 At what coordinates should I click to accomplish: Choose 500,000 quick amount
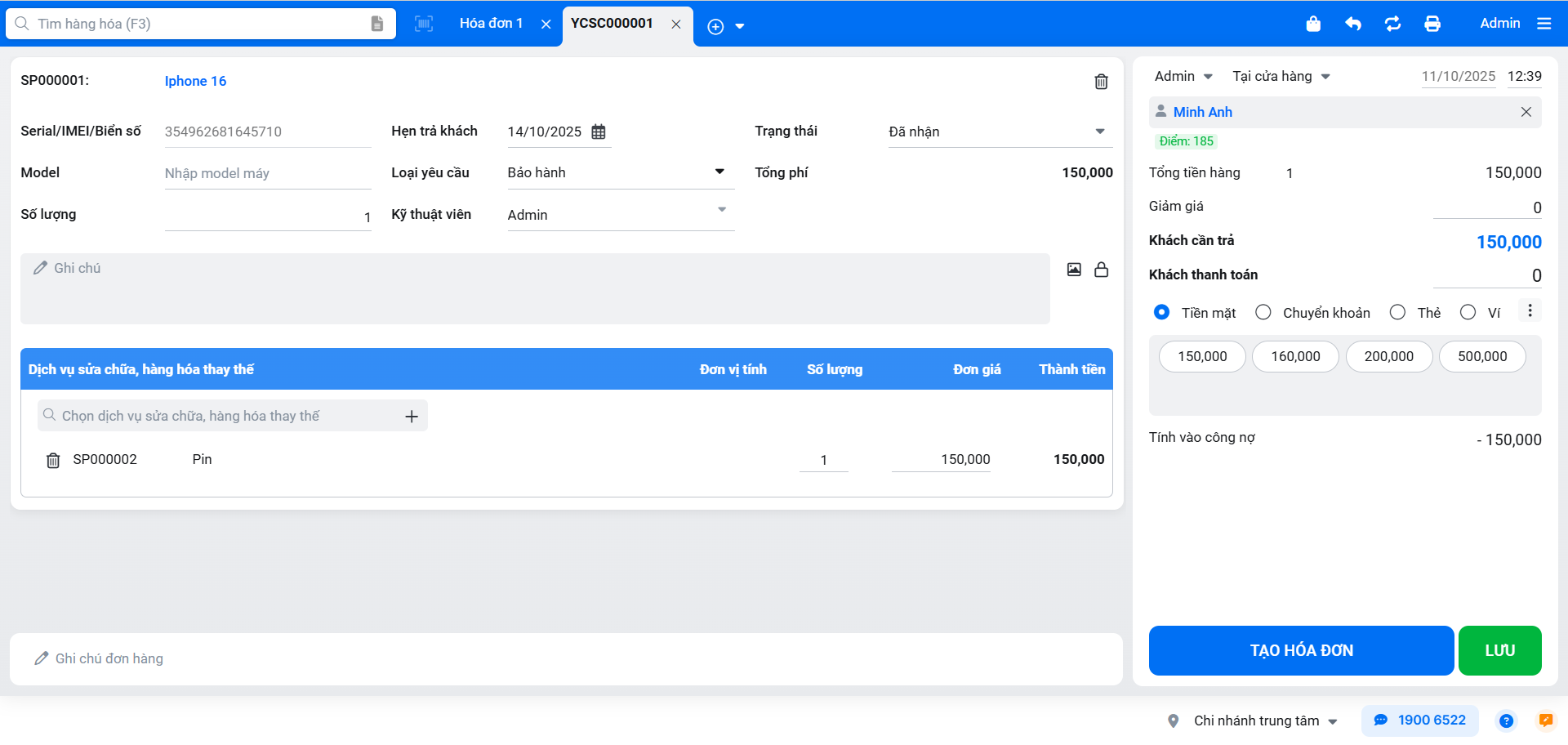(1482, 356)
